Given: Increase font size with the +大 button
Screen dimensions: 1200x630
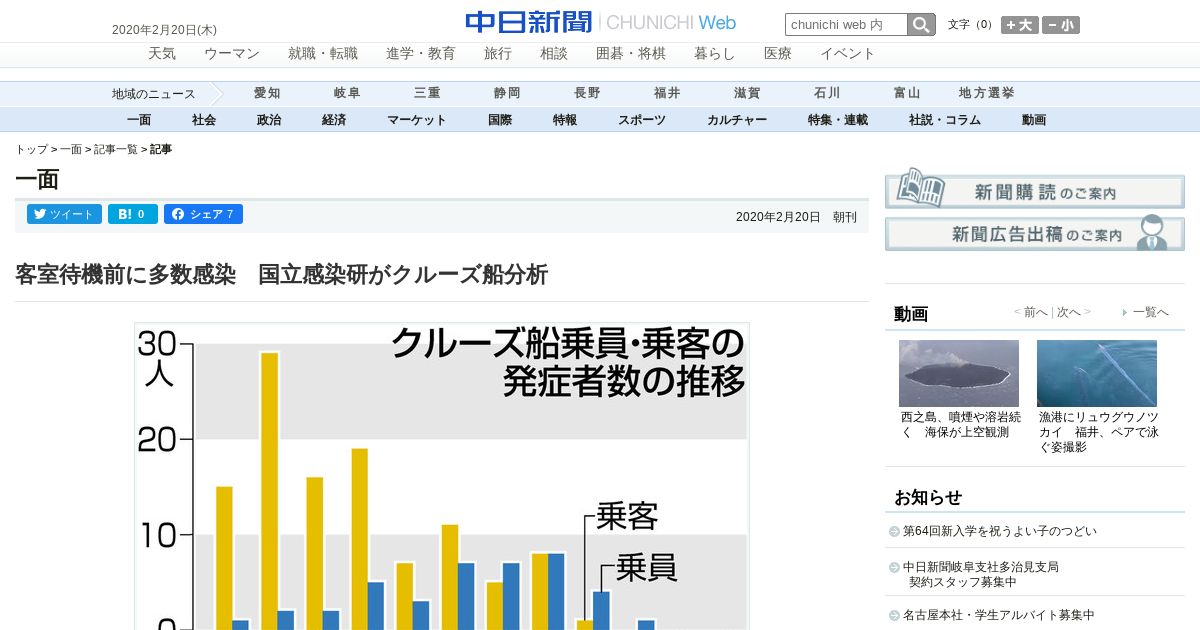Looking at the screenshot, I should point(1020,25).
